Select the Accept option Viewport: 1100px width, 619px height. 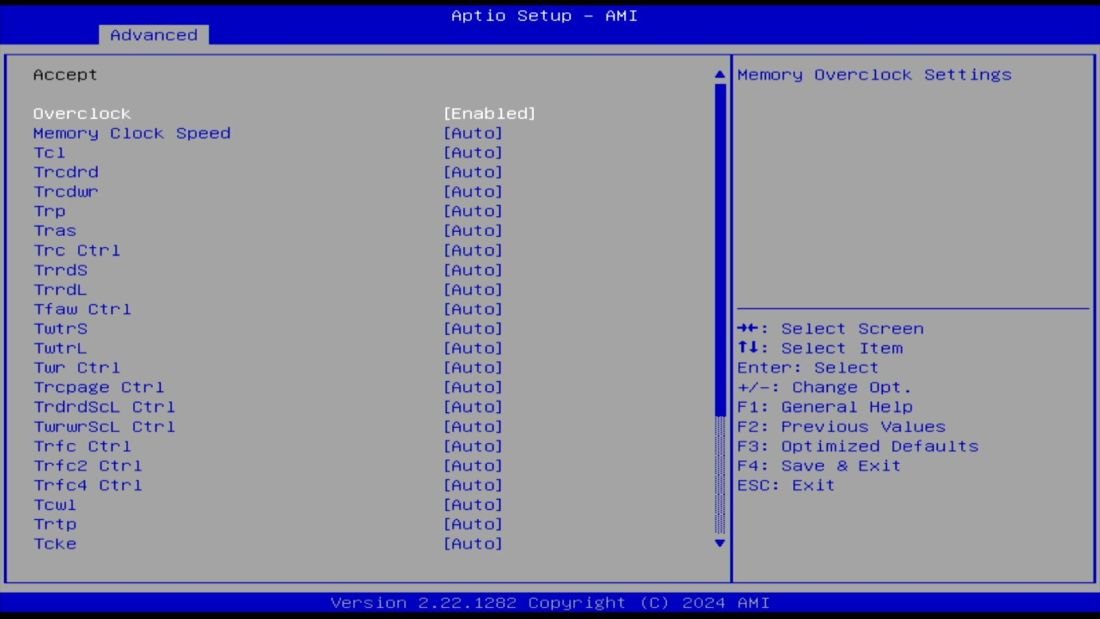tap(65, 74)
